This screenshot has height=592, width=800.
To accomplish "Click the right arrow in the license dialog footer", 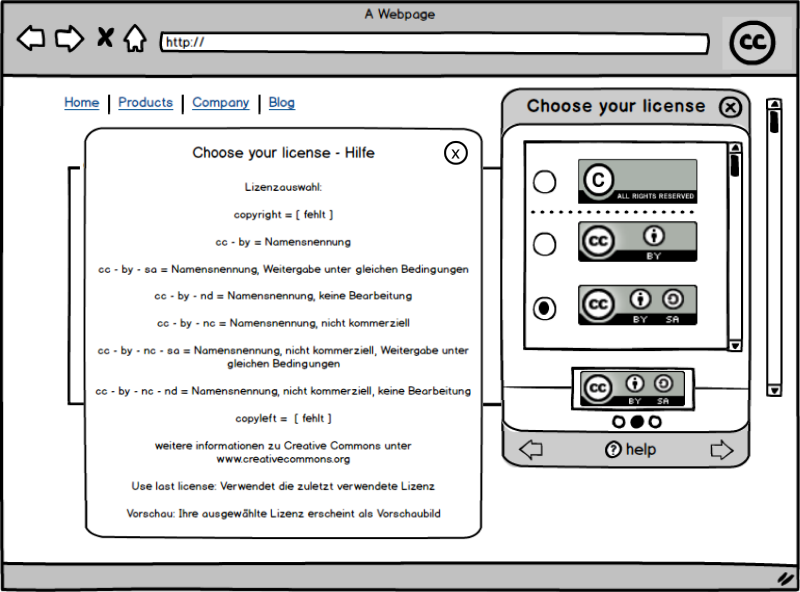I will (723, 450).
